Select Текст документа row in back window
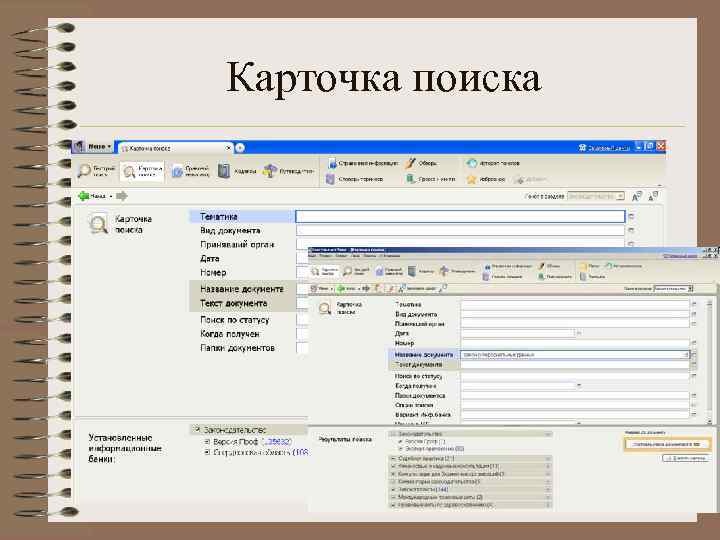720x540 pixels. tap(242, 304)
